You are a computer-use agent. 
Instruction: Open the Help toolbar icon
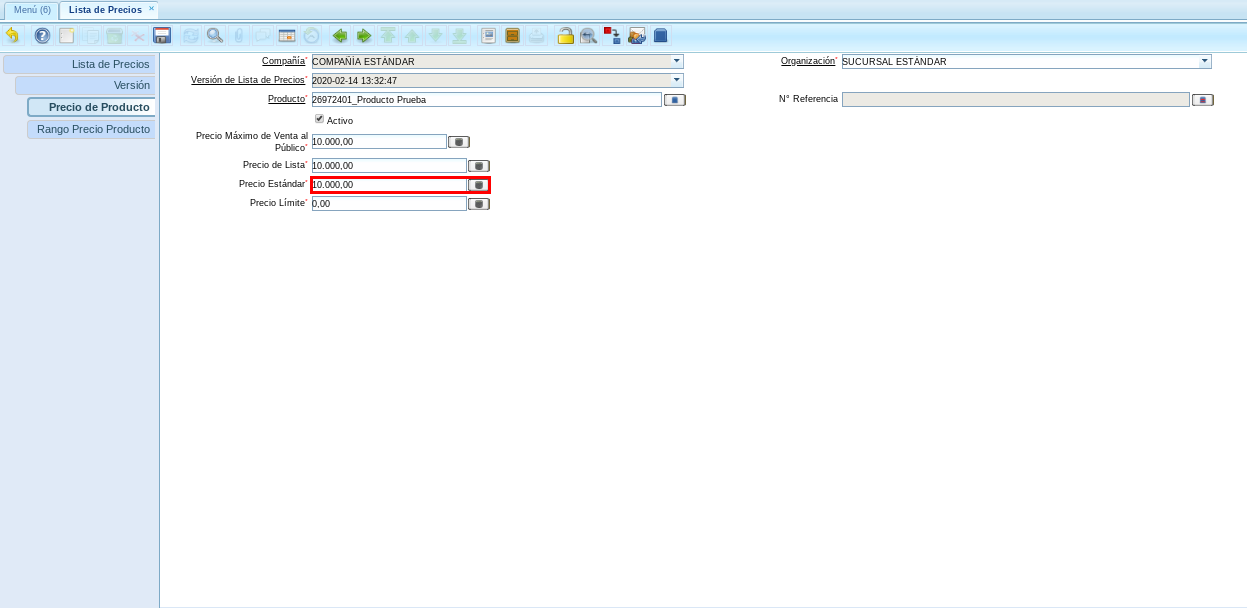pyautogui.click(x=42, y=36)
